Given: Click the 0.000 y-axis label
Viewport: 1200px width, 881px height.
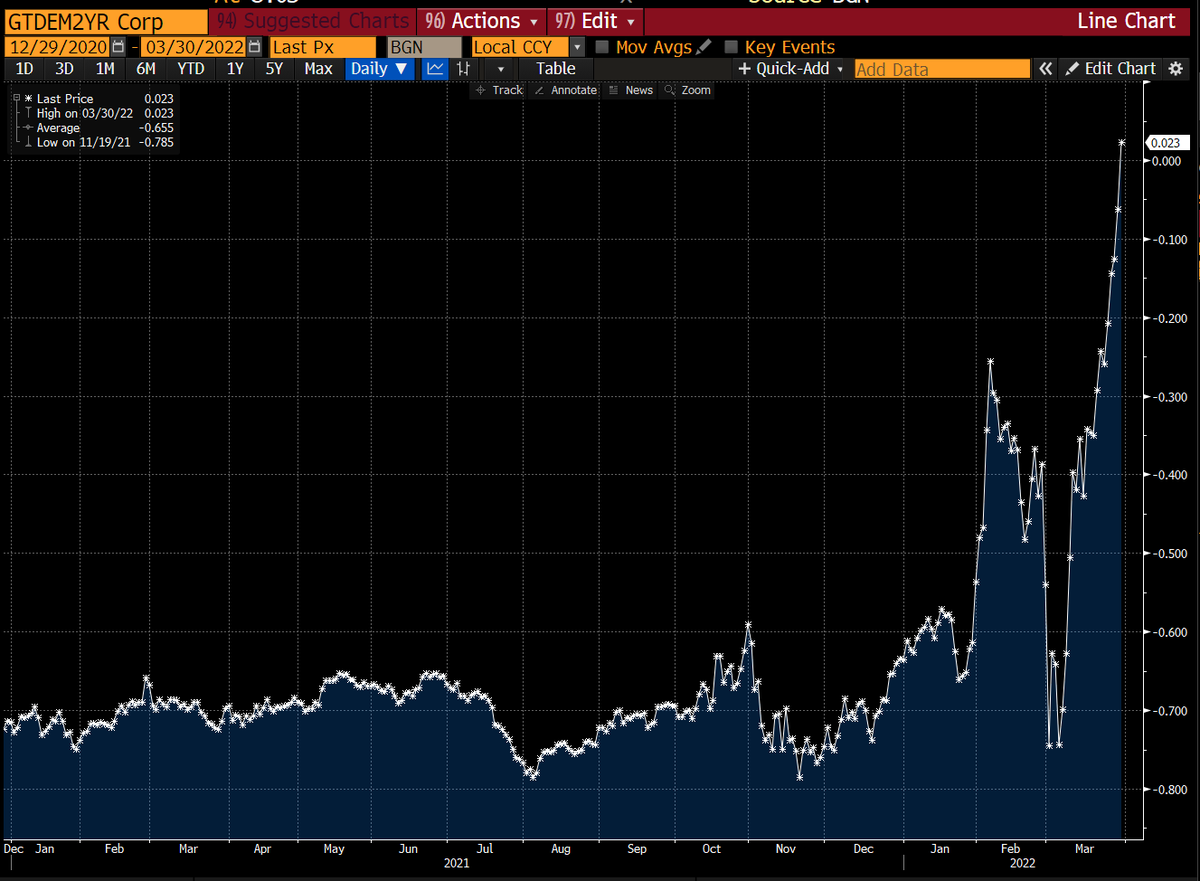Looking at the screenshot, I should click(1165, 161).
